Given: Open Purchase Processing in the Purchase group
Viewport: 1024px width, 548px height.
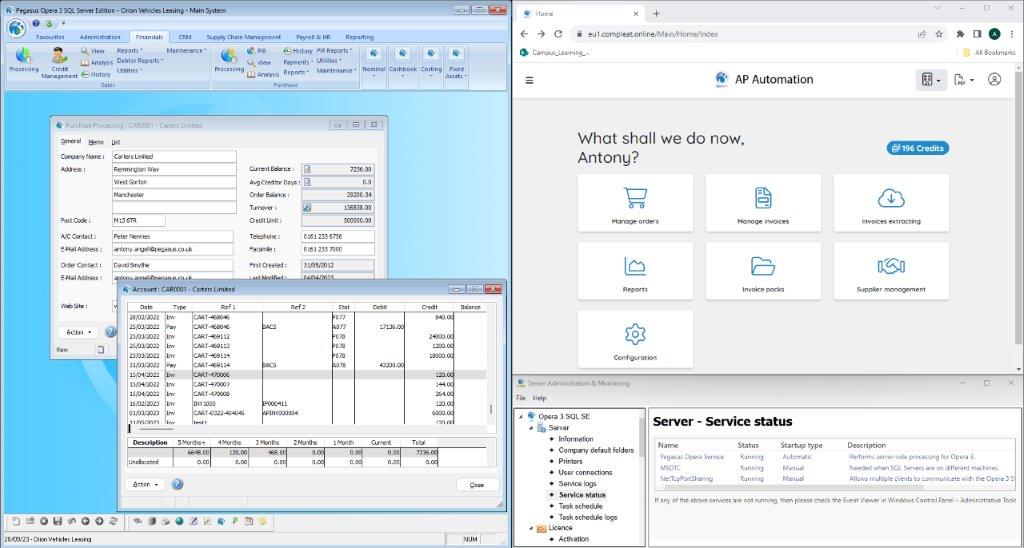Looking at the screenshot, I should pos(229,60).
